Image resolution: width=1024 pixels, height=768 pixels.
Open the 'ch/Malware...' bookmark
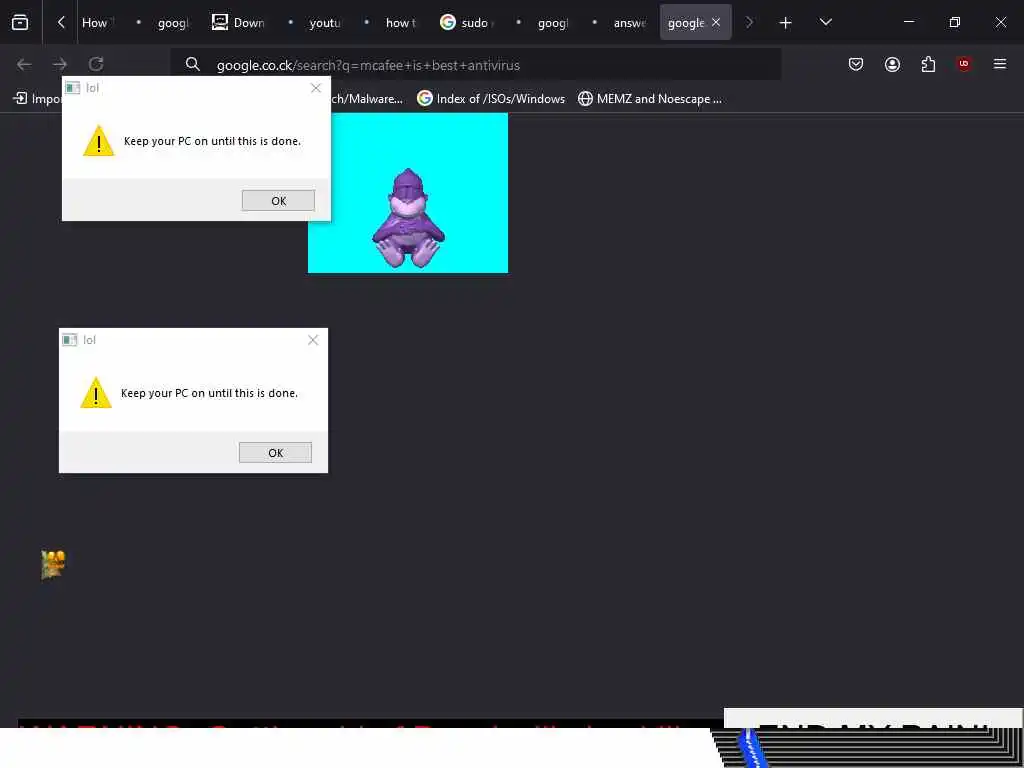coord(367,99)
